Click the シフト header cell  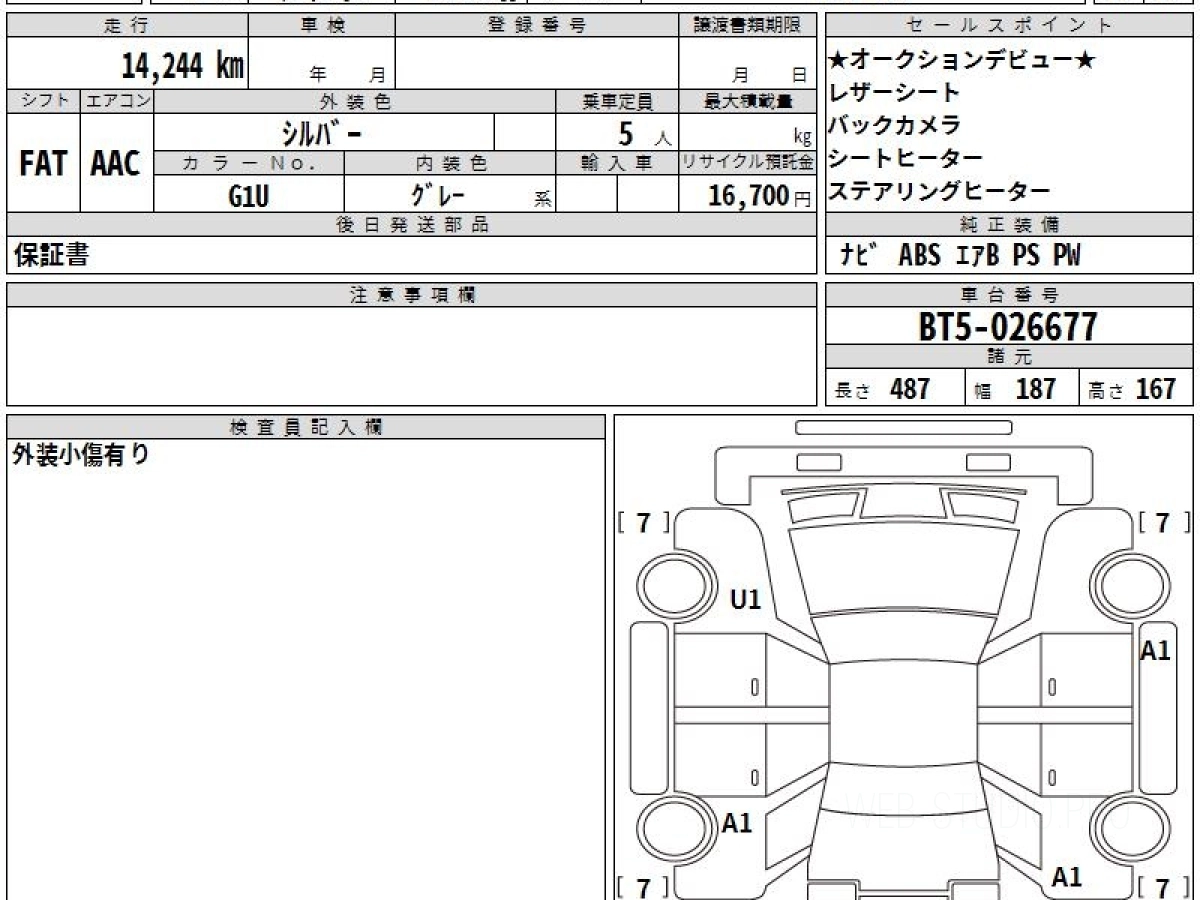pos(43,101)
